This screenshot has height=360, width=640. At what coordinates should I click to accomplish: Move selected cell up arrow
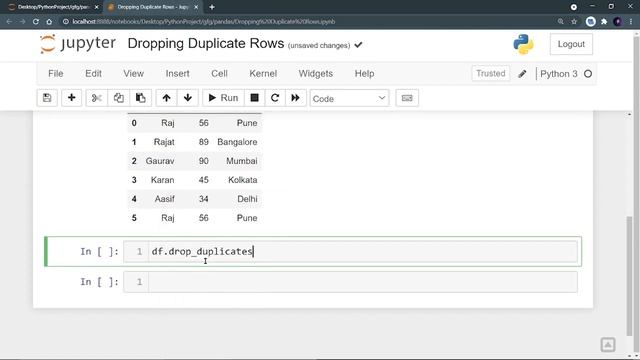coord(166,98)
